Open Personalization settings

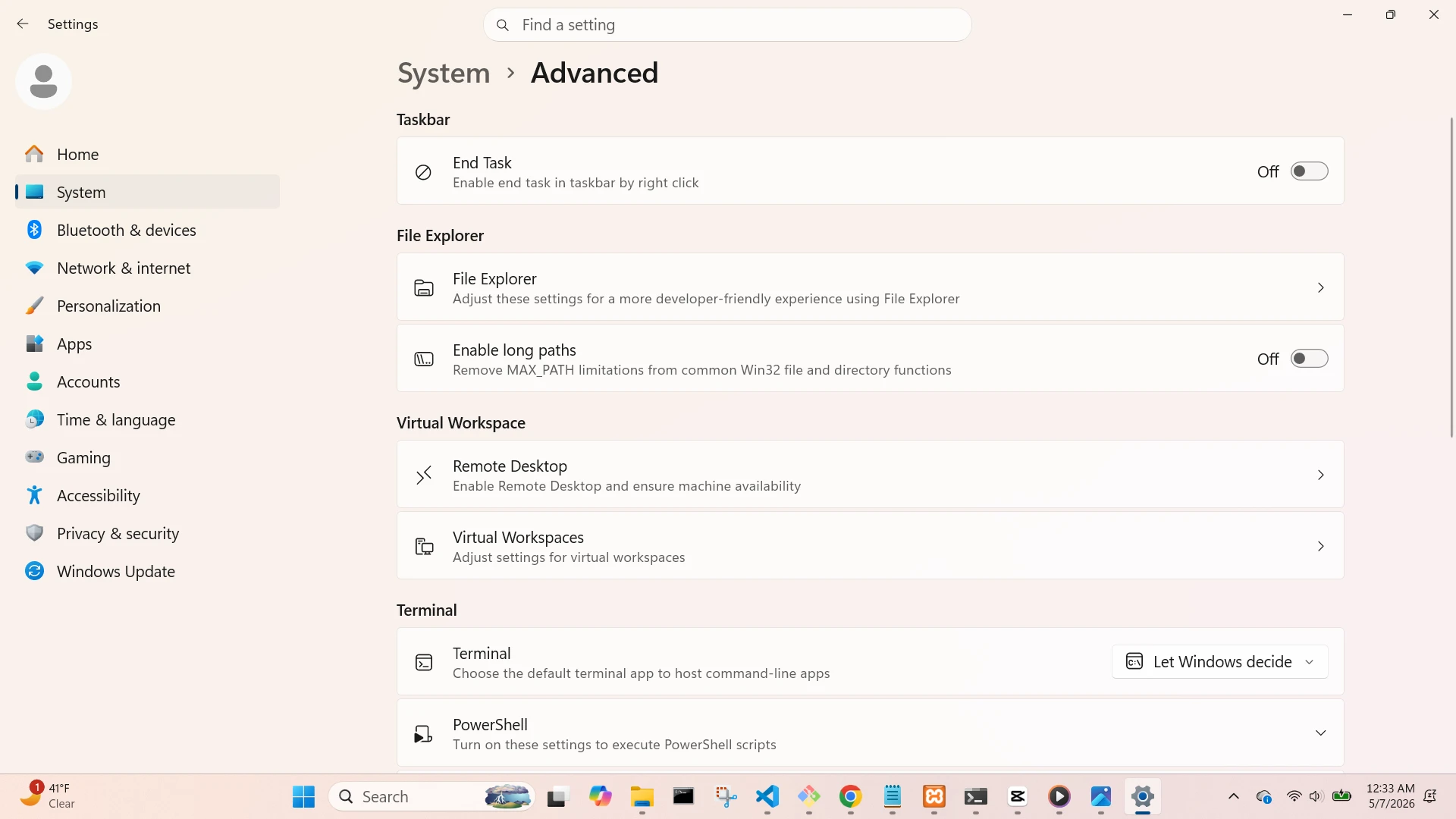point(147,306)
